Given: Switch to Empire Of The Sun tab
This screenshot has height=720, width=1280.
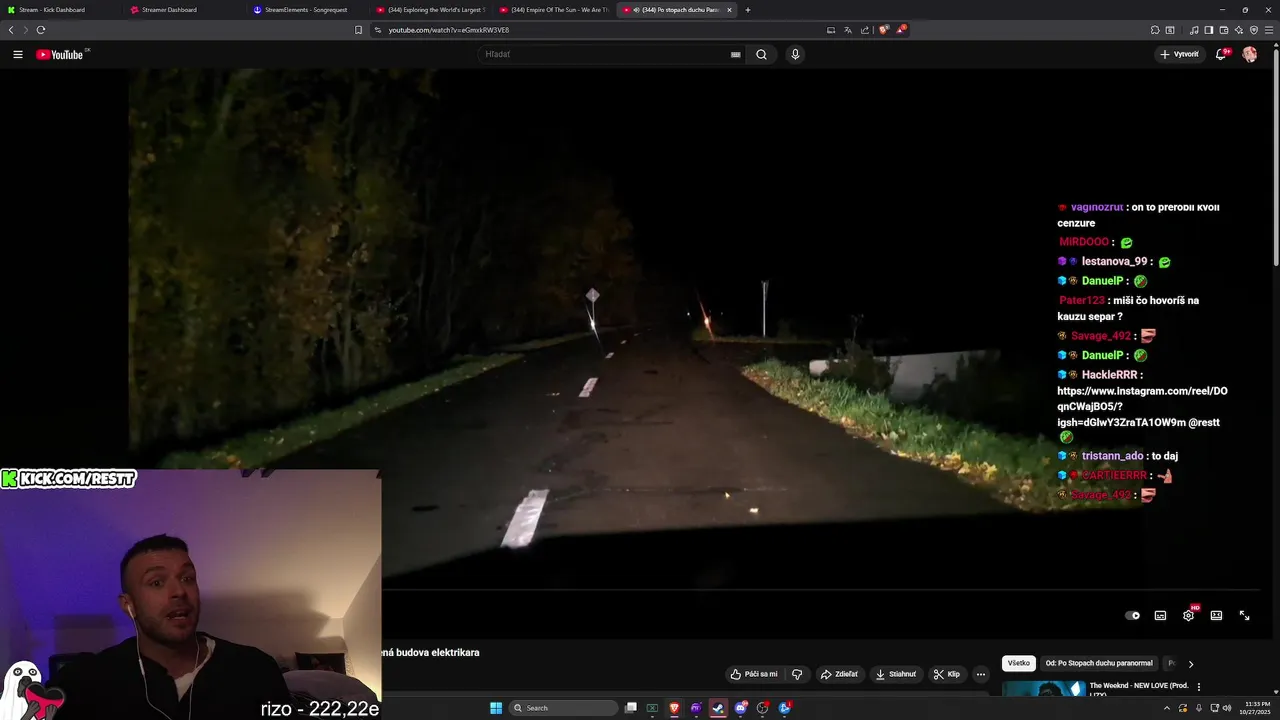Looking at the screenshot, I should [553, 10].
